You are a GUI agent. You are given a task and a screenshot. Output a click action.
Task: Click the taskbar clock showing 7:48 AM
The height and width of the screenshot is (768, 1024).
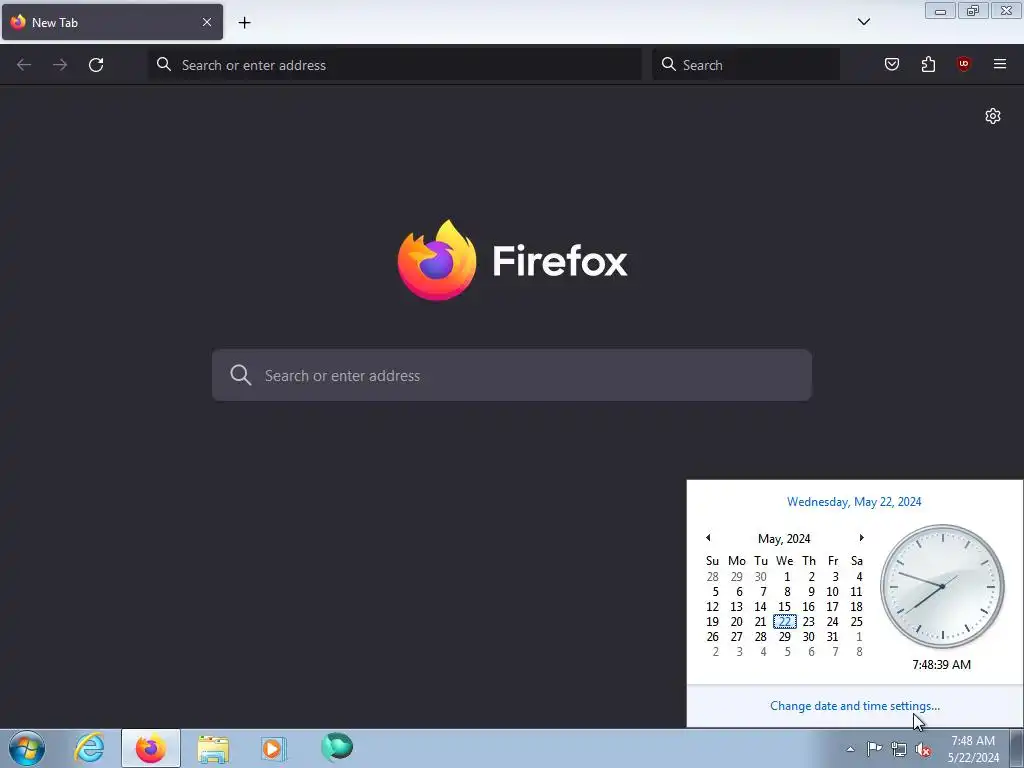[x=973, y=748]
